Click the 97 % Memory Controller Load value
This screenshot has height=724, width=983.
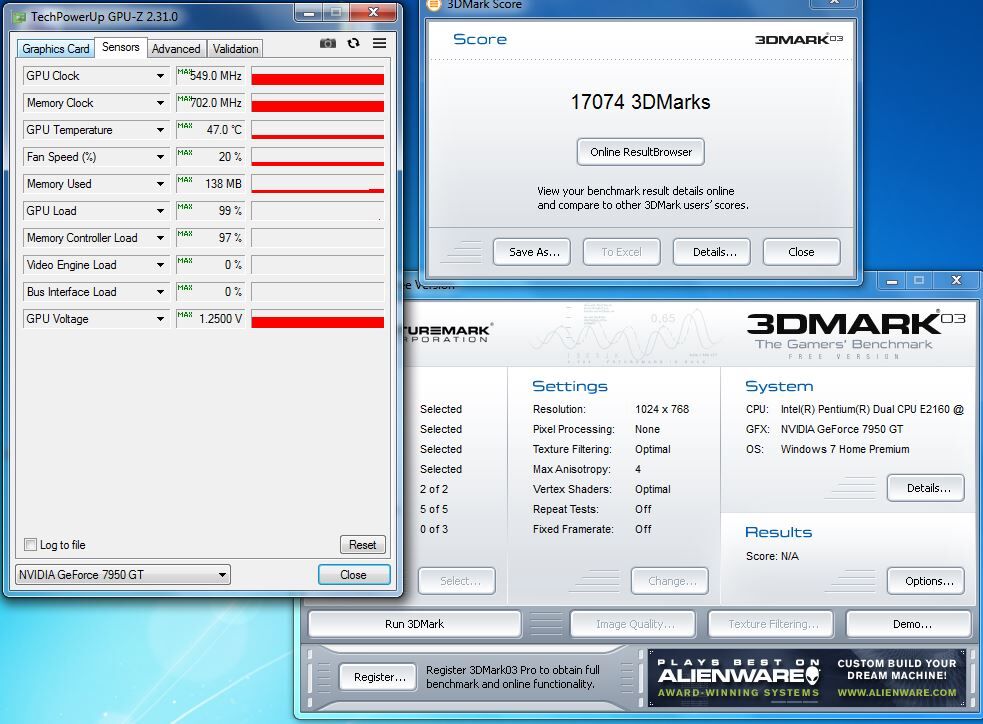point(230,238)
